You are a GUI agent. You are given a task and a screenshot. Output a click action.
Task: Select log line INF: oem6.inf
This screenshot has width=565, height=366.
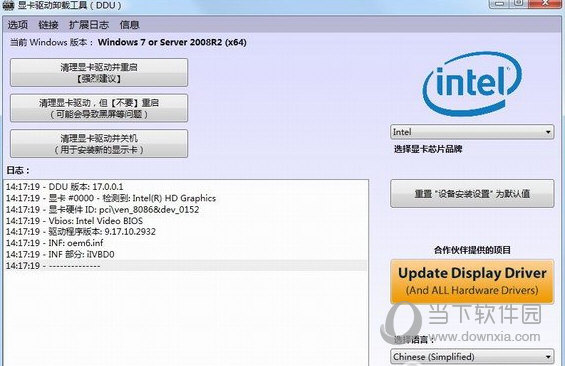point(54,243)
